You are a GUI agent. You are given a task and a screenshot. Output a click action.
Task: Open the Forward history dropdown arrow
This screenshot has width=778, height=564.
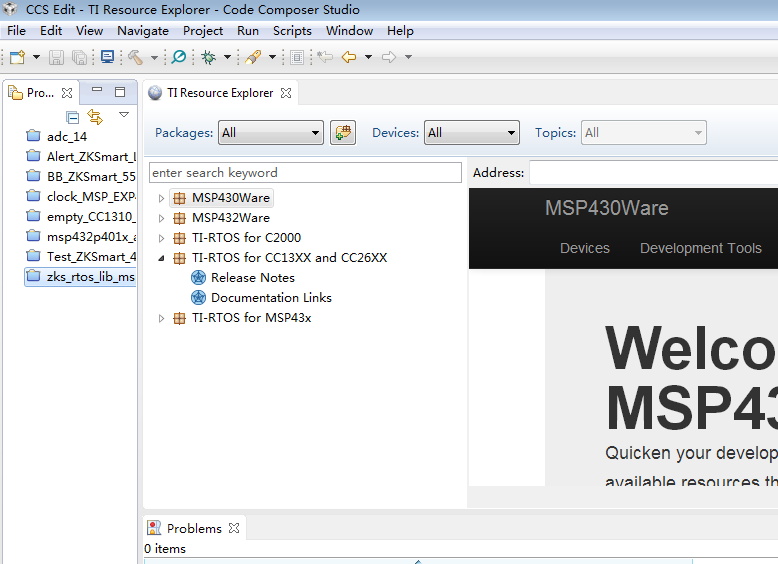pos(408,58)
